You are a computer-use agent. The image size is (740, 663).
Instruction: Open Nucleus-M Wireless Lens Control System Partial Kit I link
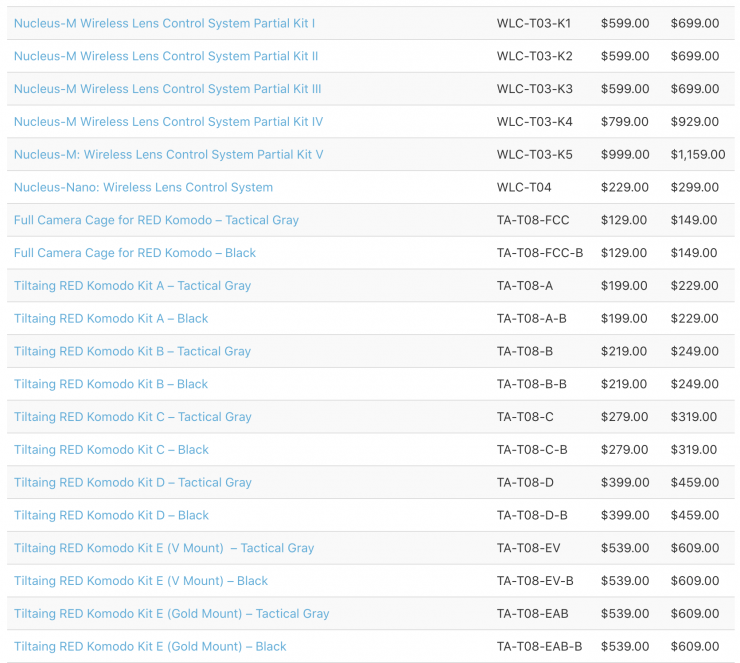[x=164, y=23]
